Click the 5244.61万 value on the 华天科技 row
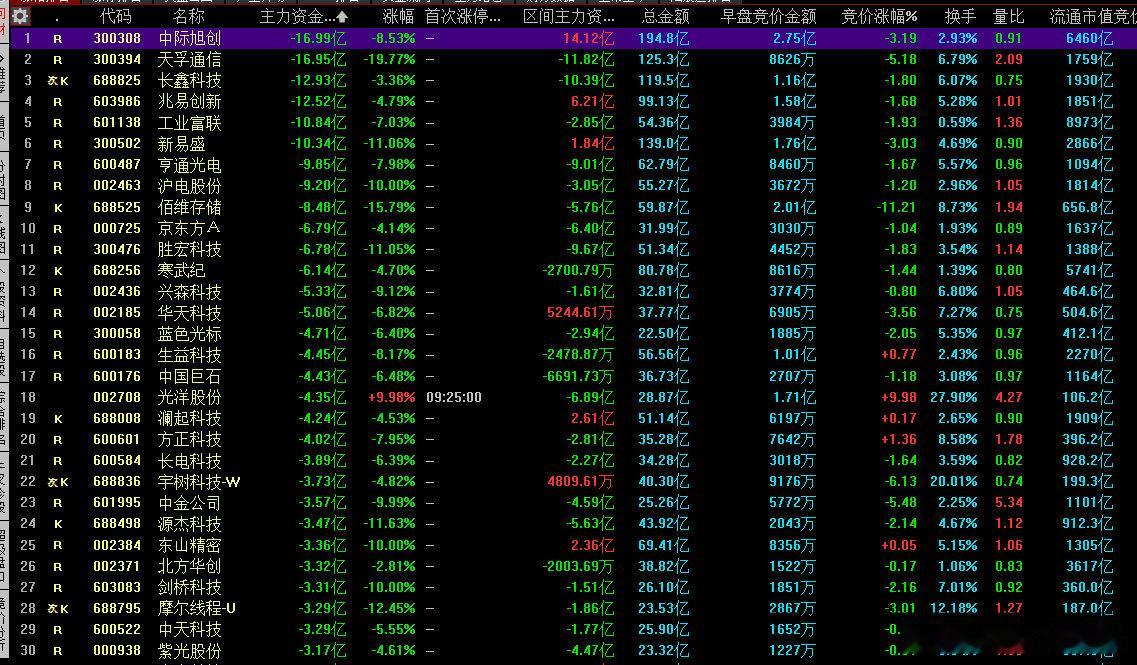This screenshot has width=1137, height=665. [581, 313]
